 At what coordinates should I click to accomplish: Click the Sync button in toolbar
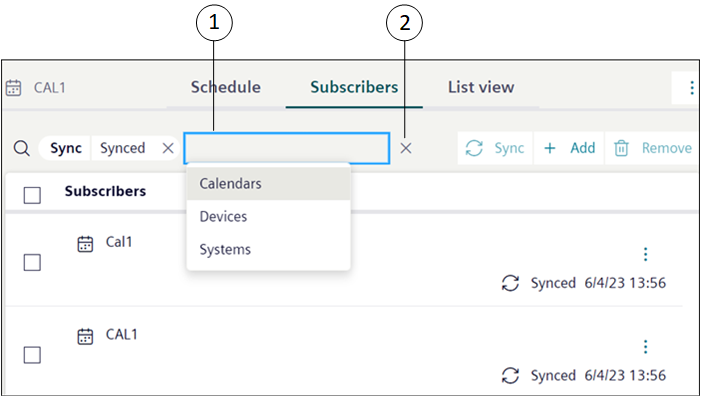[x=495, y=148]
